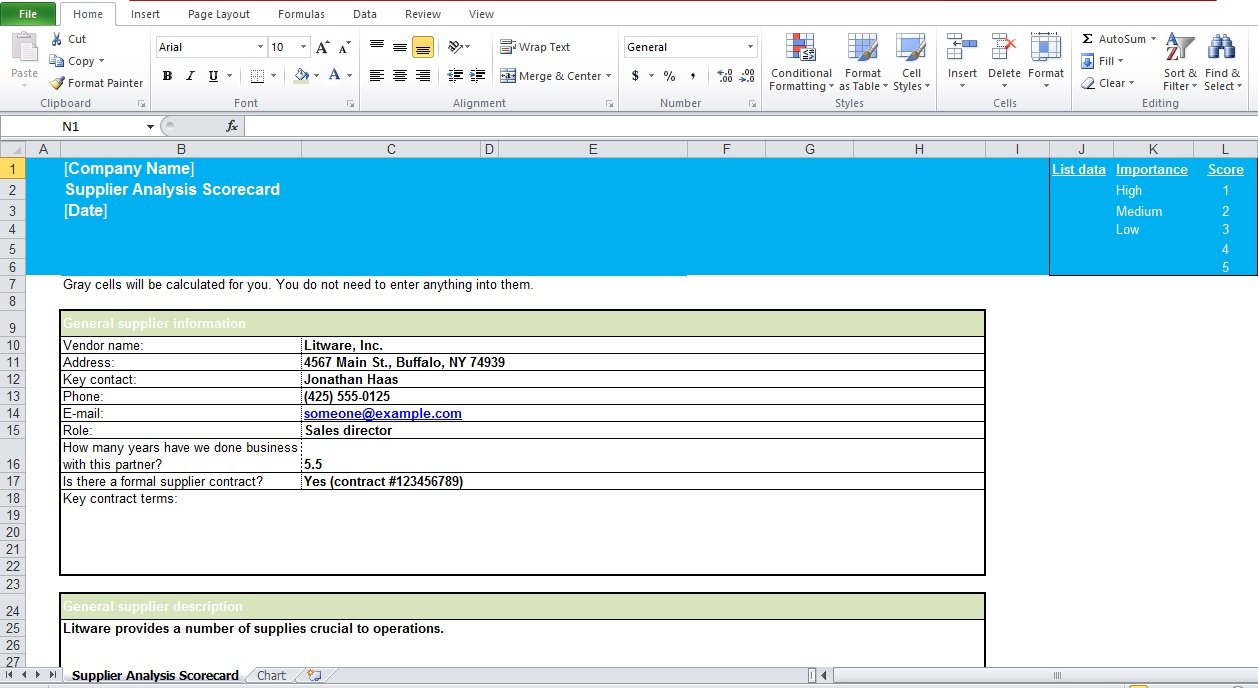Toggle Wrap Text
Viewport: 1258px width, 688px height.
(x=535, y=47)
